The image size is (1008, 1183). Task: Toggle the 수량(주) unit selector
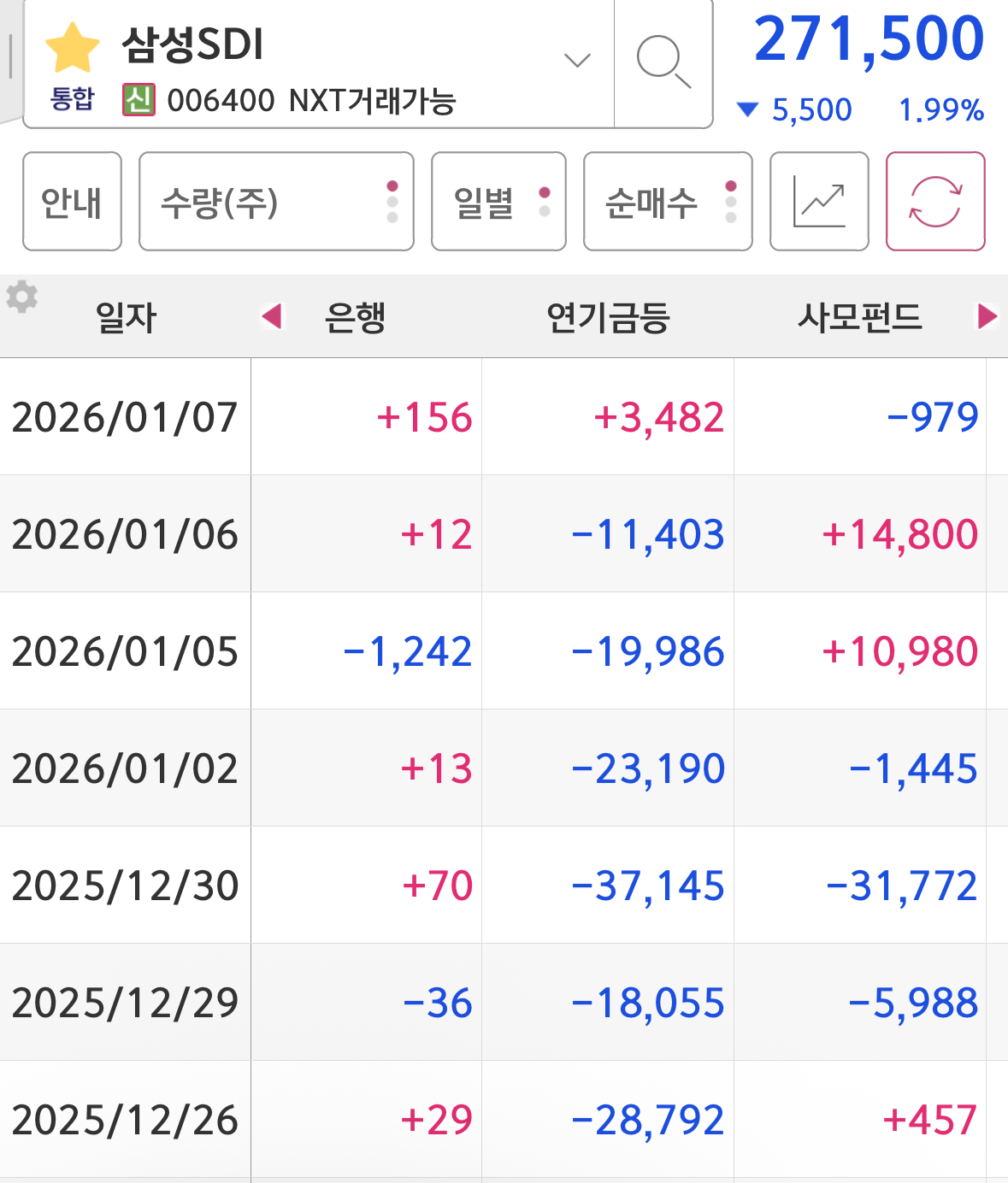[276, 202]
